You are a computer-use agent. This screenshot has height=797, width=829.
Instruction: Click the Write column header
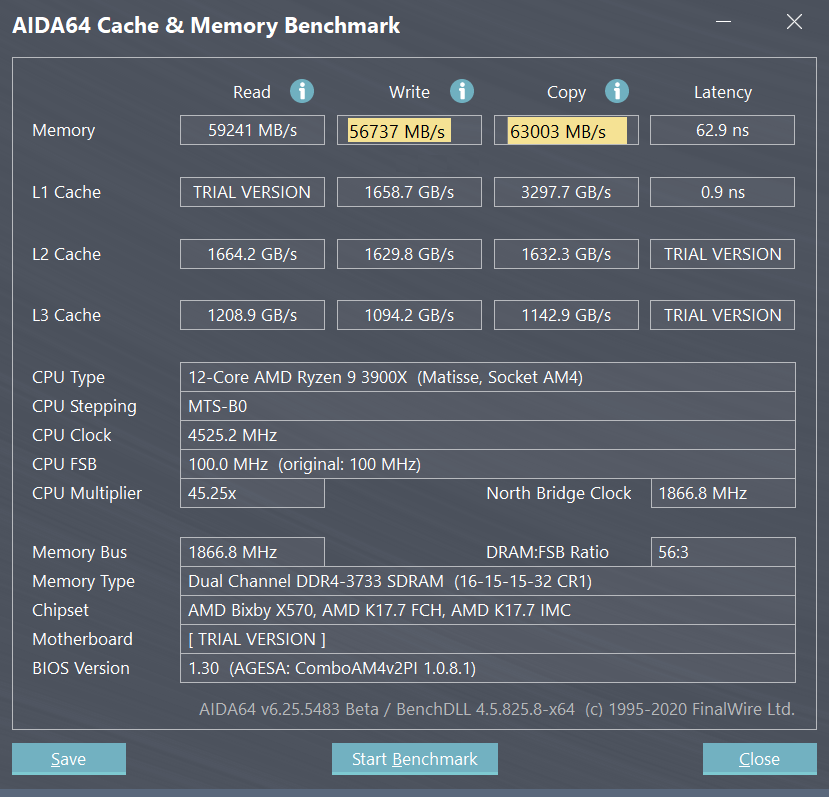point(409,92)
